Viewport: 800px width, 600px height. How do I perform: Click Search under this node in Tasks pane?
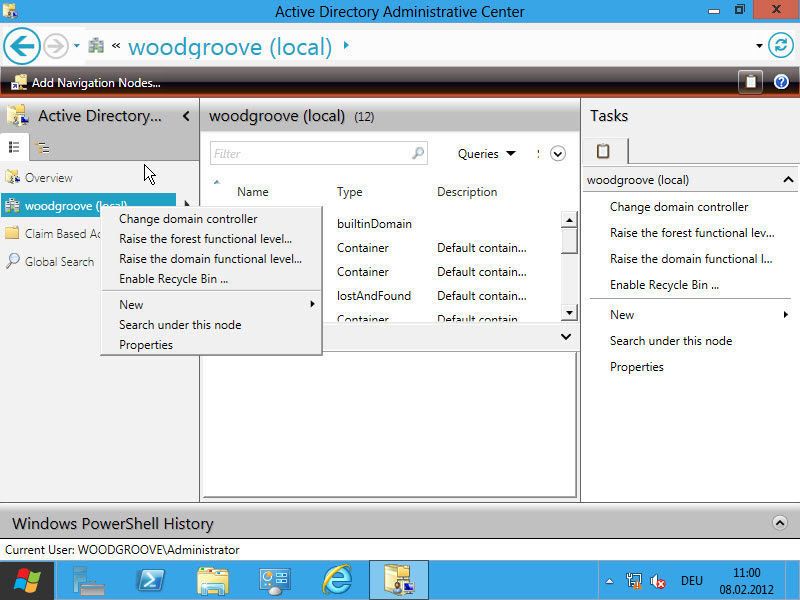[671, 341]
